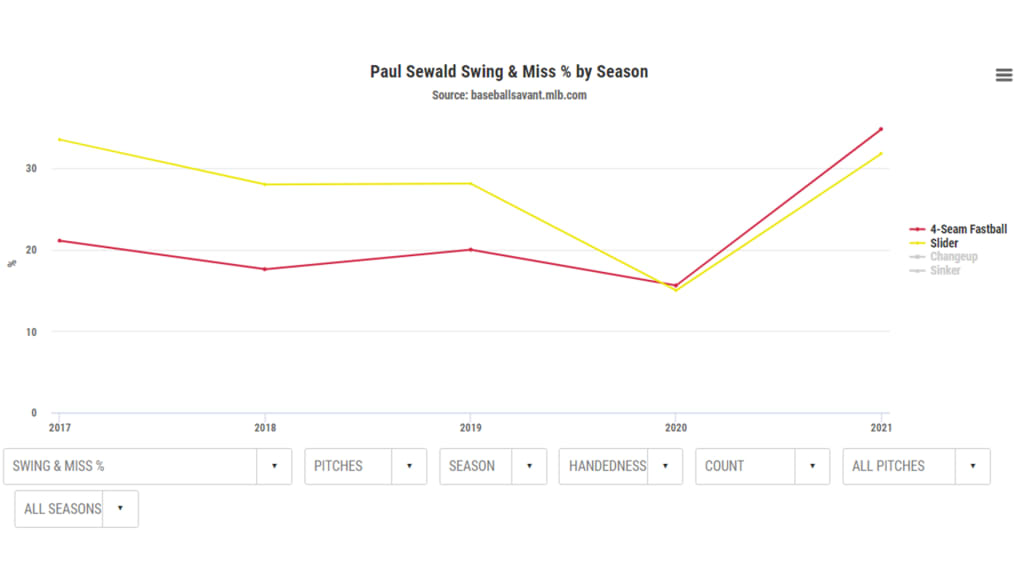Screen dimensions: 1024x576
Task: Click the 4-Seam Fastball 2019 data point
Action: [x=471, y=249]
